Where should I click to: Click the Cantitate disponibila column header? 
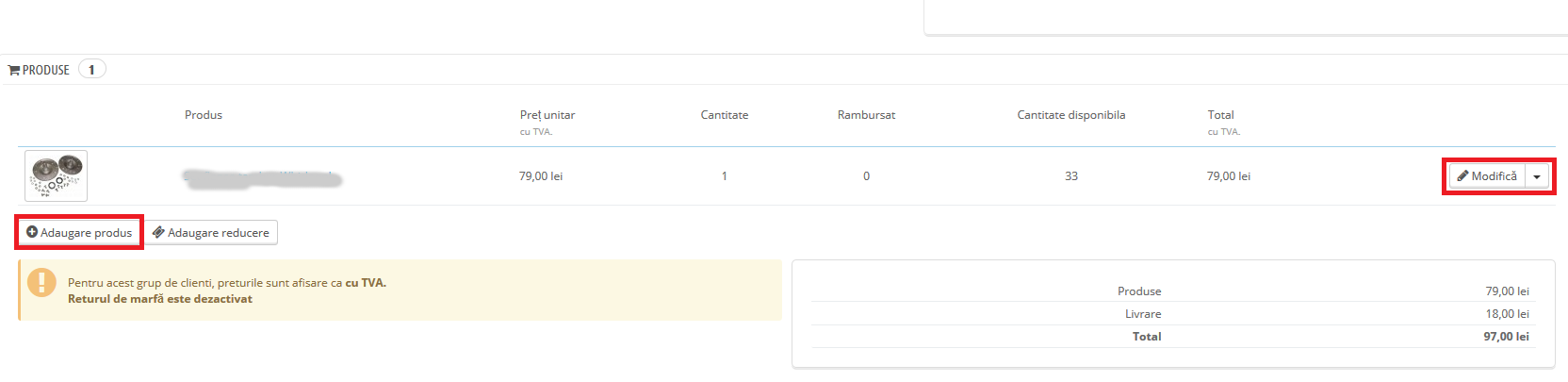[x=1070, y=115]
